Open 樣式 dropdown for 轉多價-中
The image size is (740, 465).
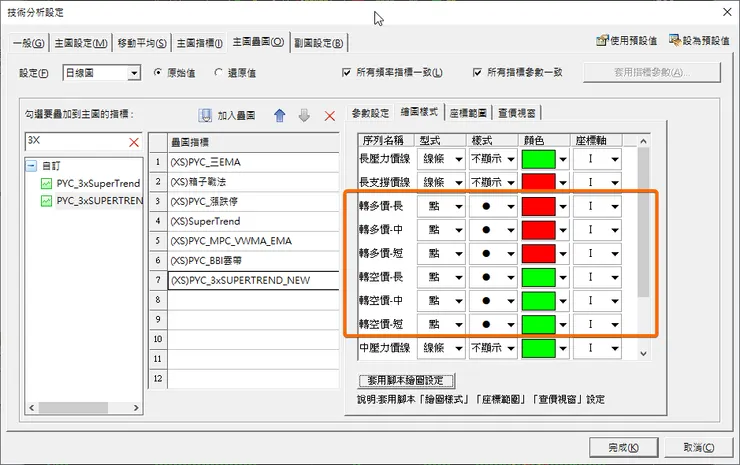511,230
